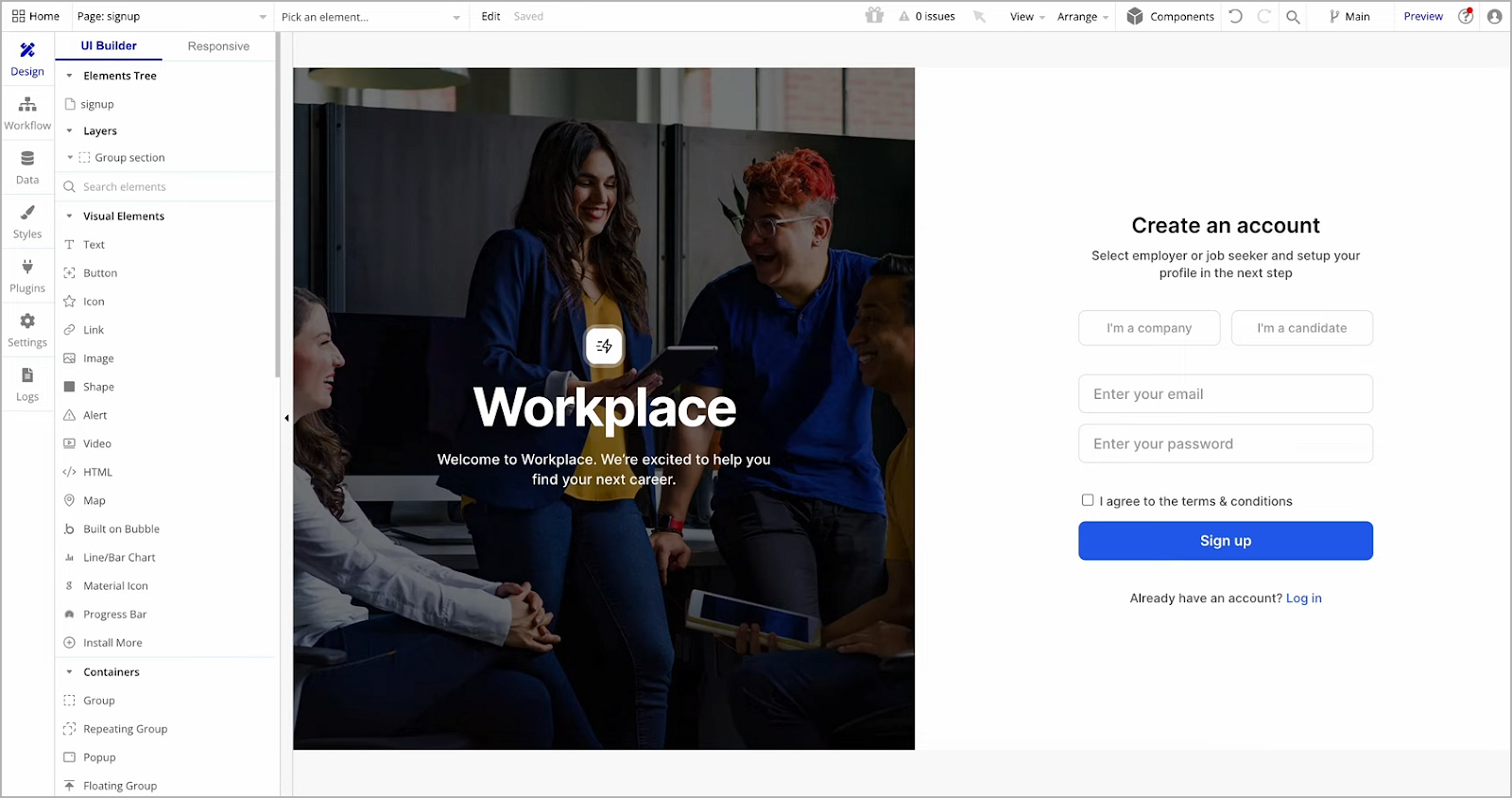This screenshot has width=1512, height=798.
Task: Open the Edit menu
Action: coord(490,16)
